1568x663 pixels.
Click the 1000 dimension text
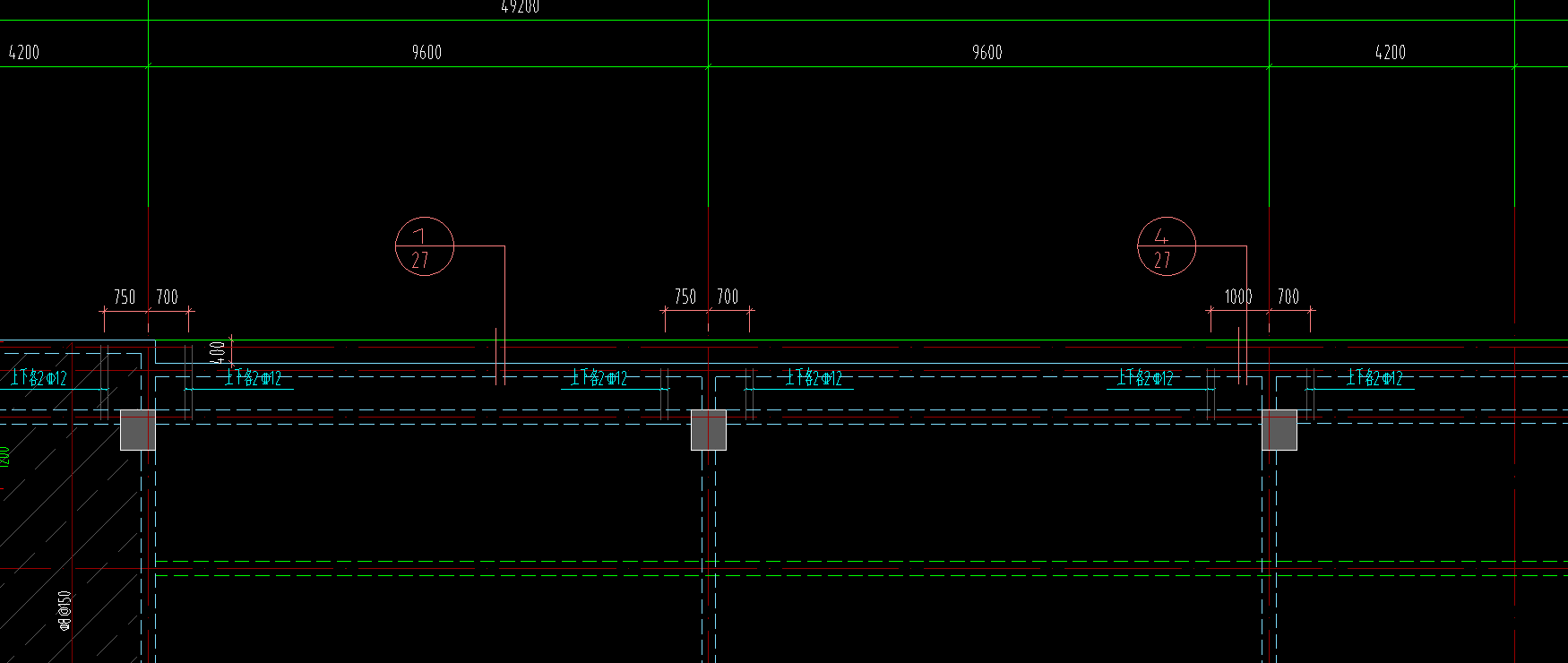pos(1238,297)
